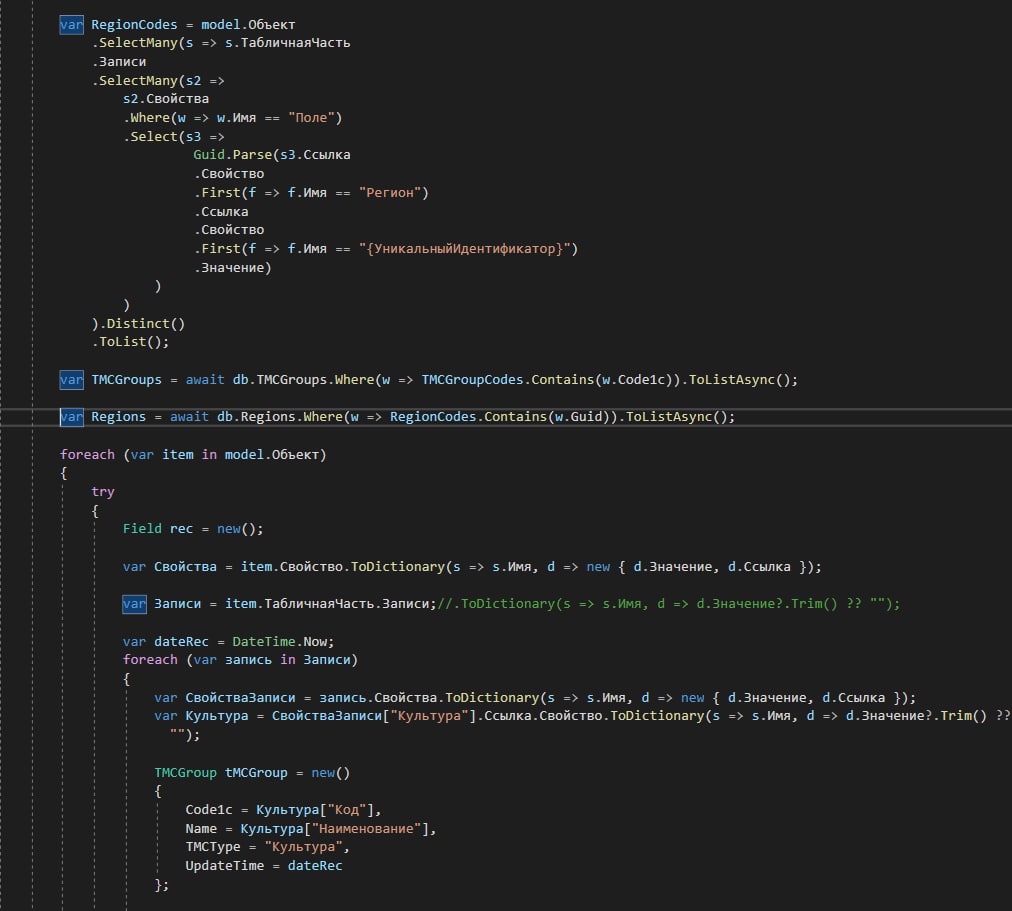
Task: Click the Distinct() method call
Action: pos(145,324)
